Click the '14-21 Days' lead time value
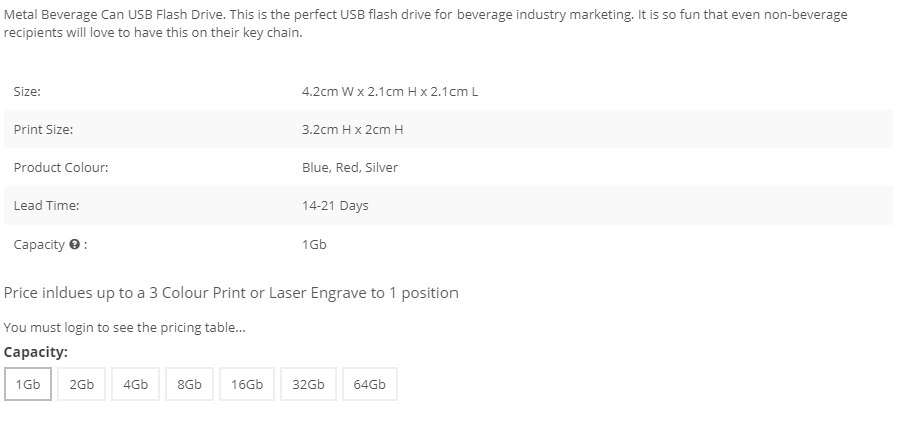Image resolution: width=904 pixels, height=426 pixels. click(x=335, y=206)
